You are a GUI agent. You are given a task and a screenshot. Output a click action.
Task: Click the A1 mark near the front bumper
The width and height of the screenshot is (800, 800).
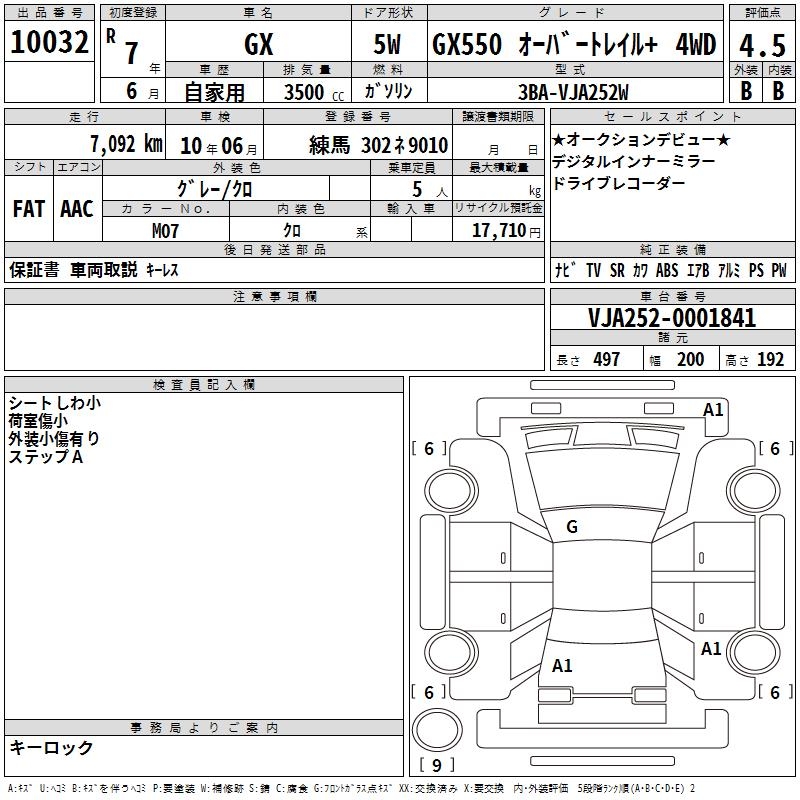click(x=713, y=410)
